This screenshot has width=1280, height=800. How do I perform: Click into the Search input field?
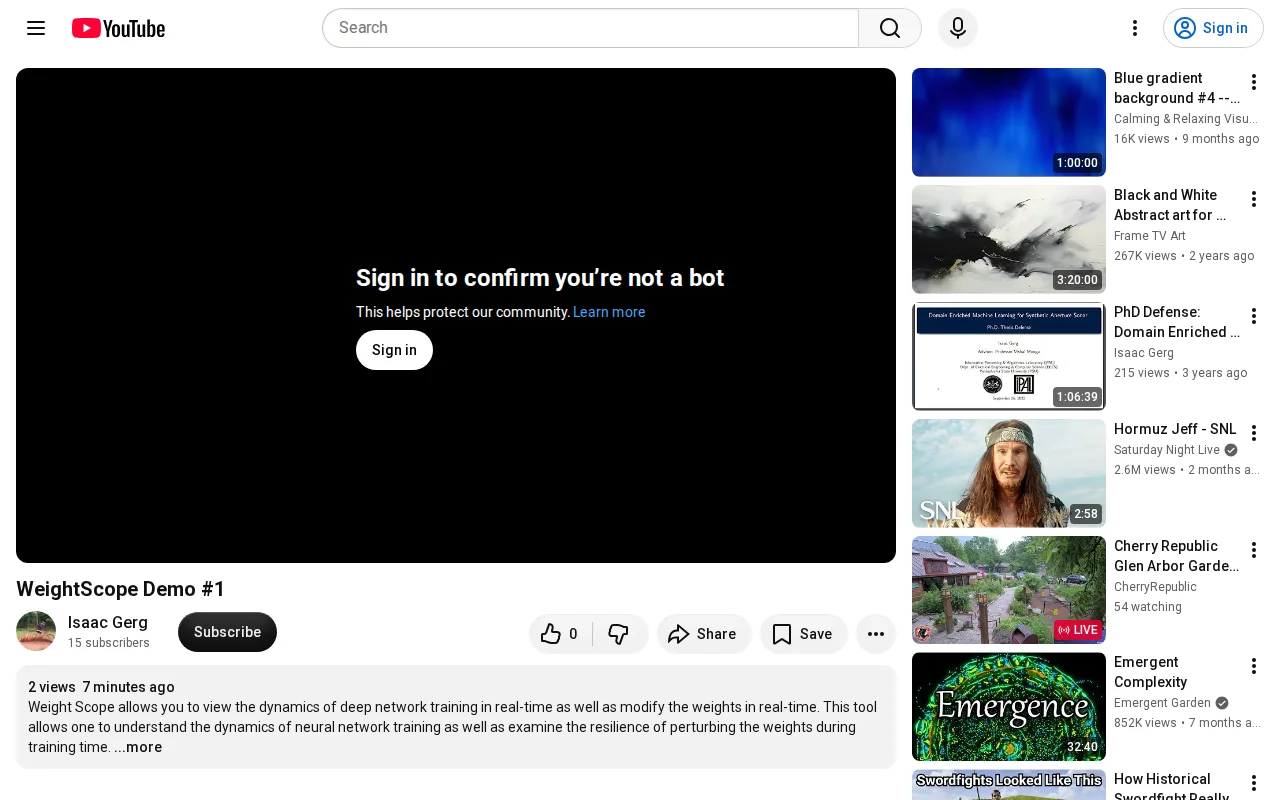click(590, 28)
